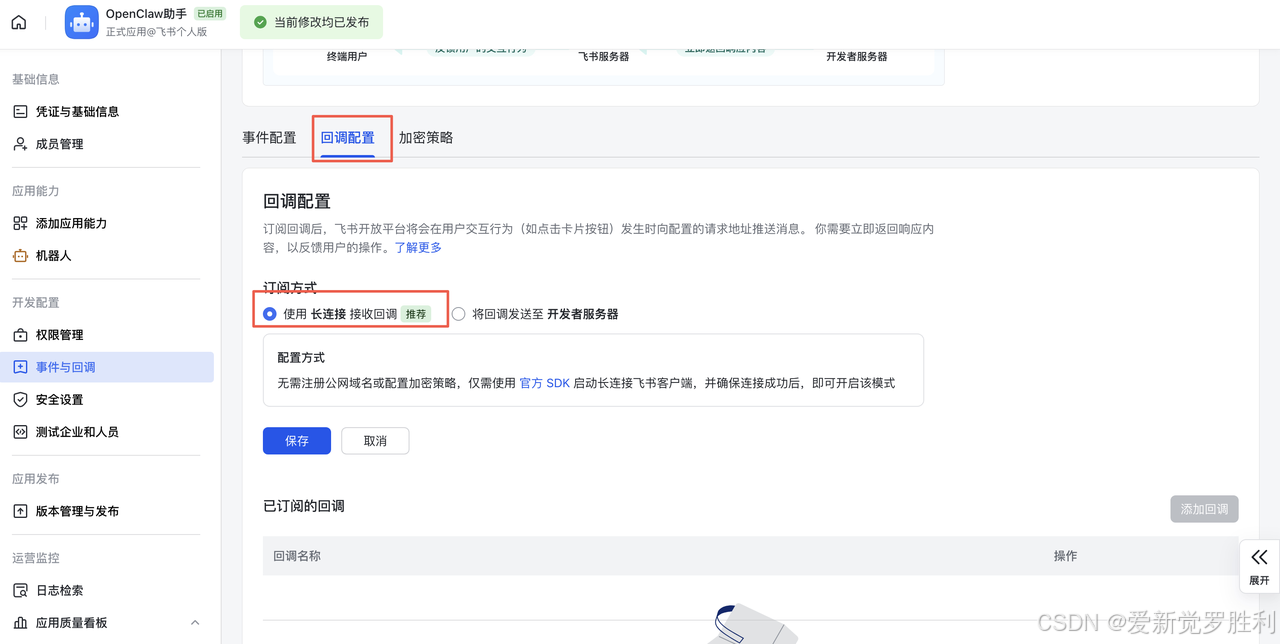
Task: Click the 当前修改均已发布 notice text
Action: (322, 22)
